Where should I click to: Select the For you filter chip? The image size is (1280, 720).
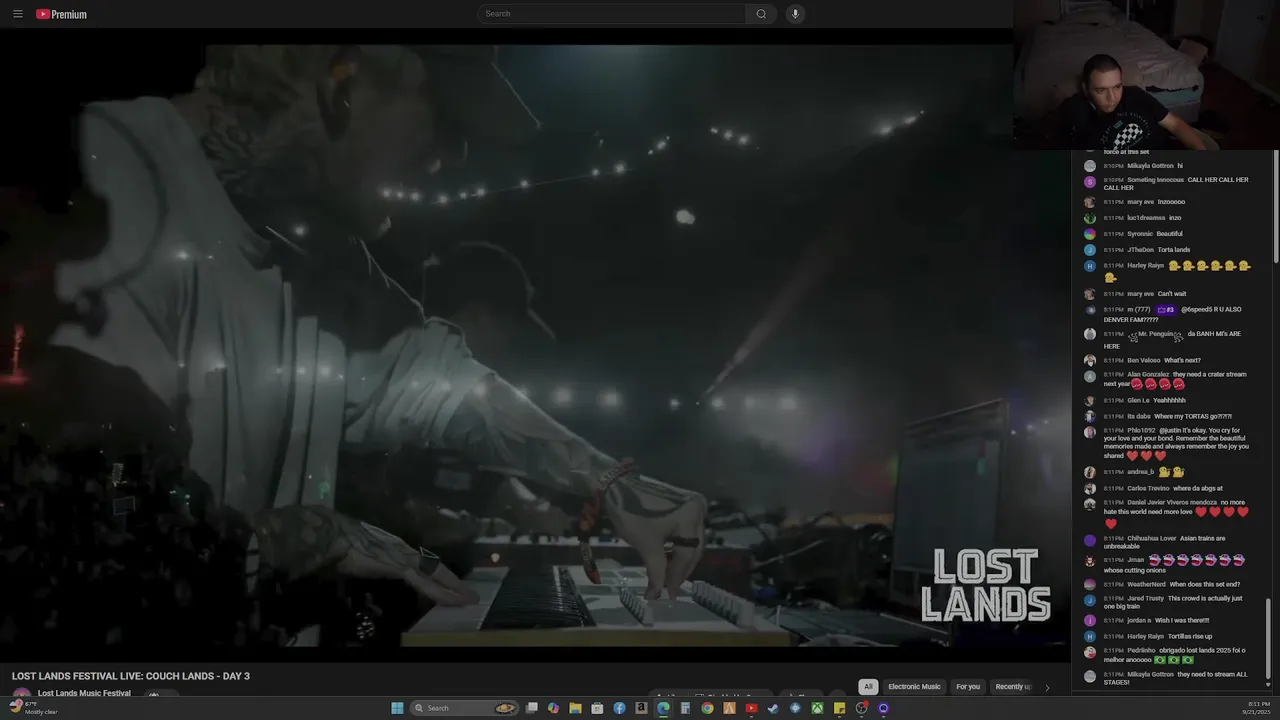[x=968, y=687]
